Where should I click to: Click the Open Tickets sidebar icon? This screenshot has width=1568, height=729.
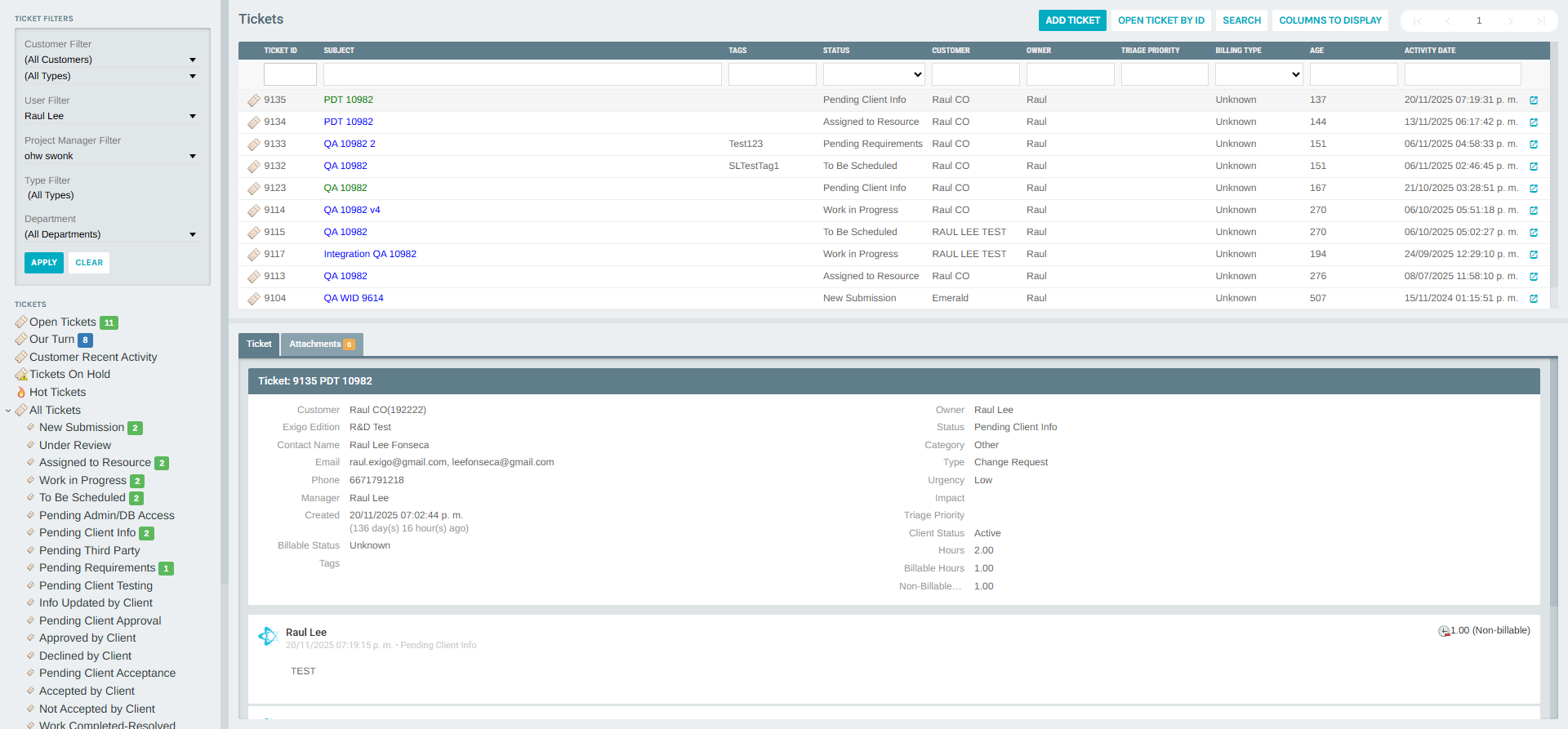point(21,322)
